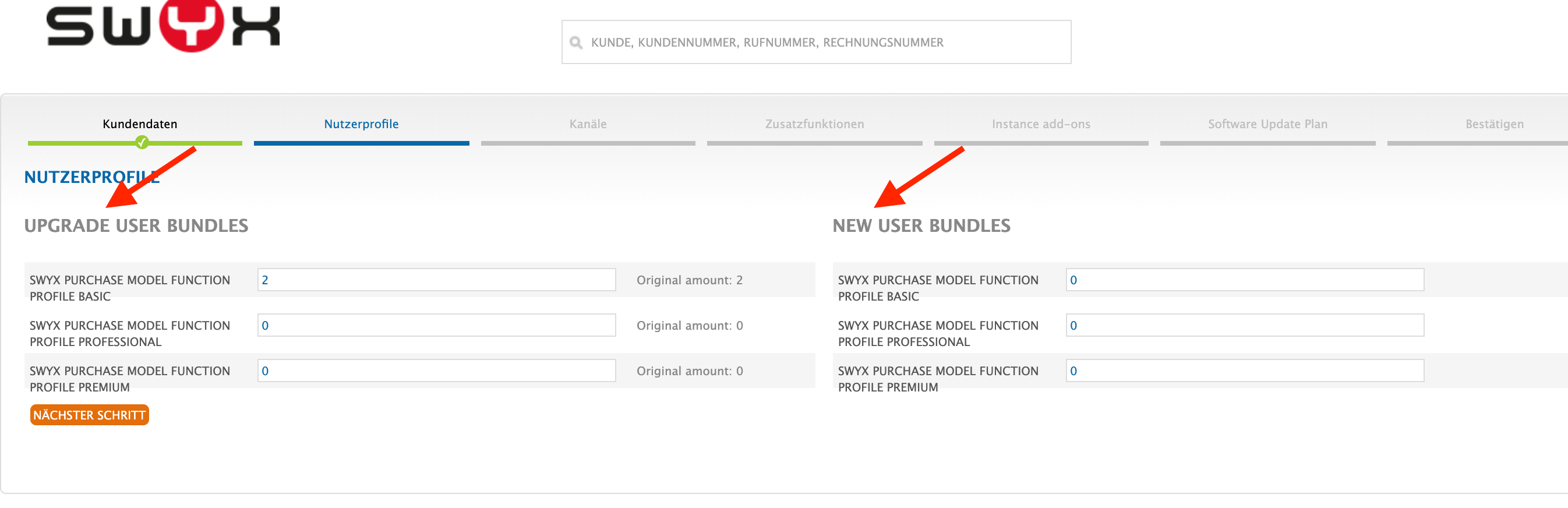Viewport: 1568px width, 508px height.
Task: Open the Kundendaten step tab
Action: coord(139,124)
